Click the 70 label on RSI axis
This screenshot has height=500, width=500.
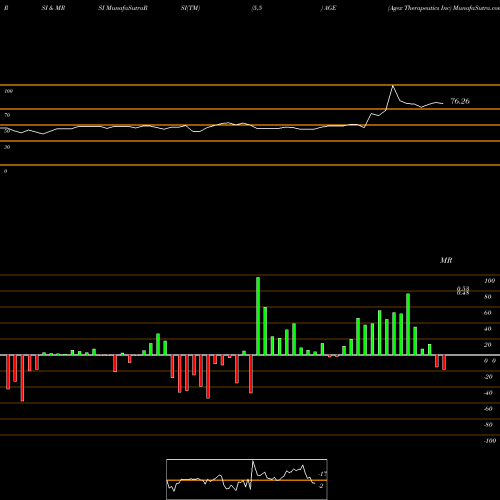7,115
